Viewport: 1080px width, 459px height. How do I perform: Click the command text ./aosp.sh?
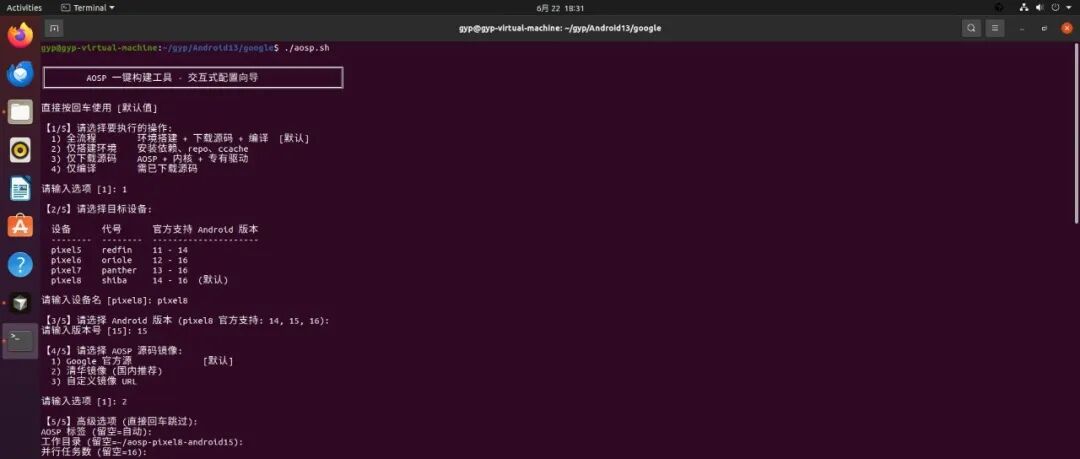306,48
